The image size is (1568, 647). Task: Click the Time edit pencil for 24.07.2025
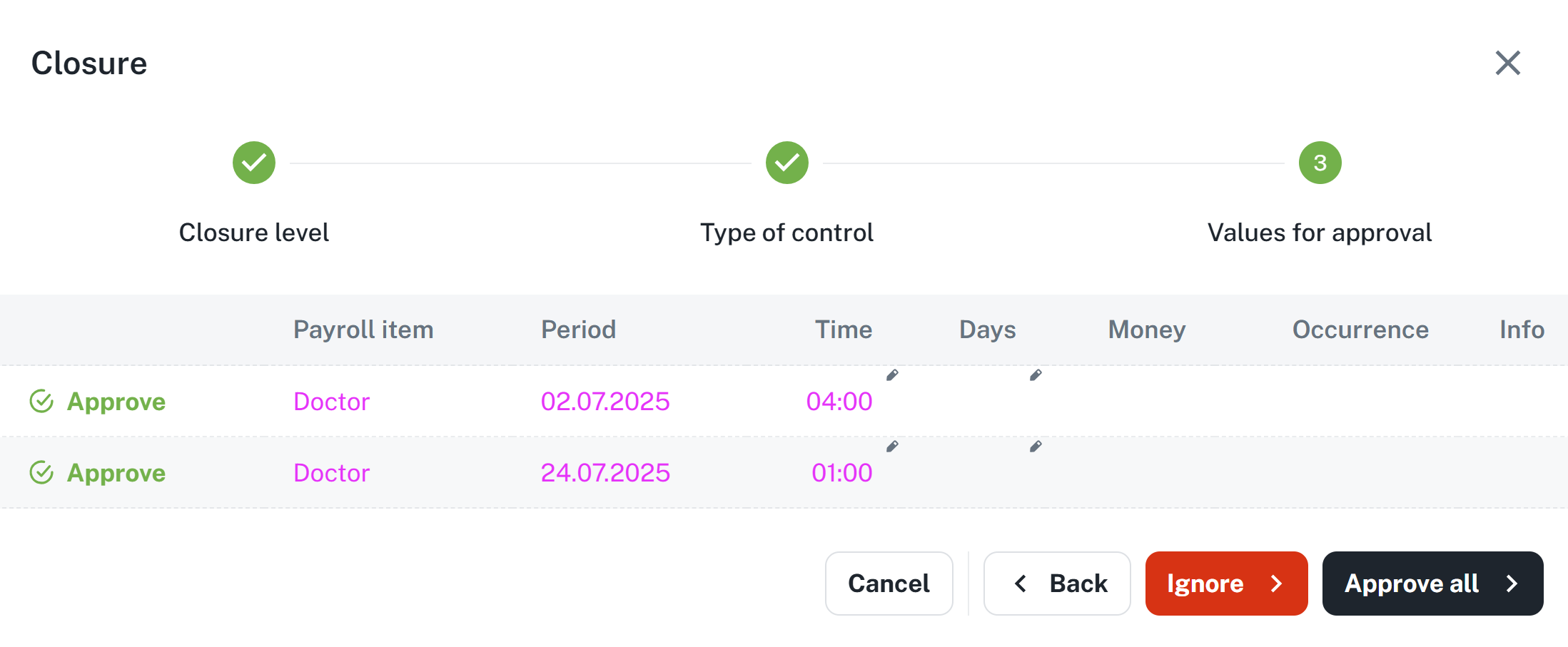pyautogui.click(x=892, y=447)
